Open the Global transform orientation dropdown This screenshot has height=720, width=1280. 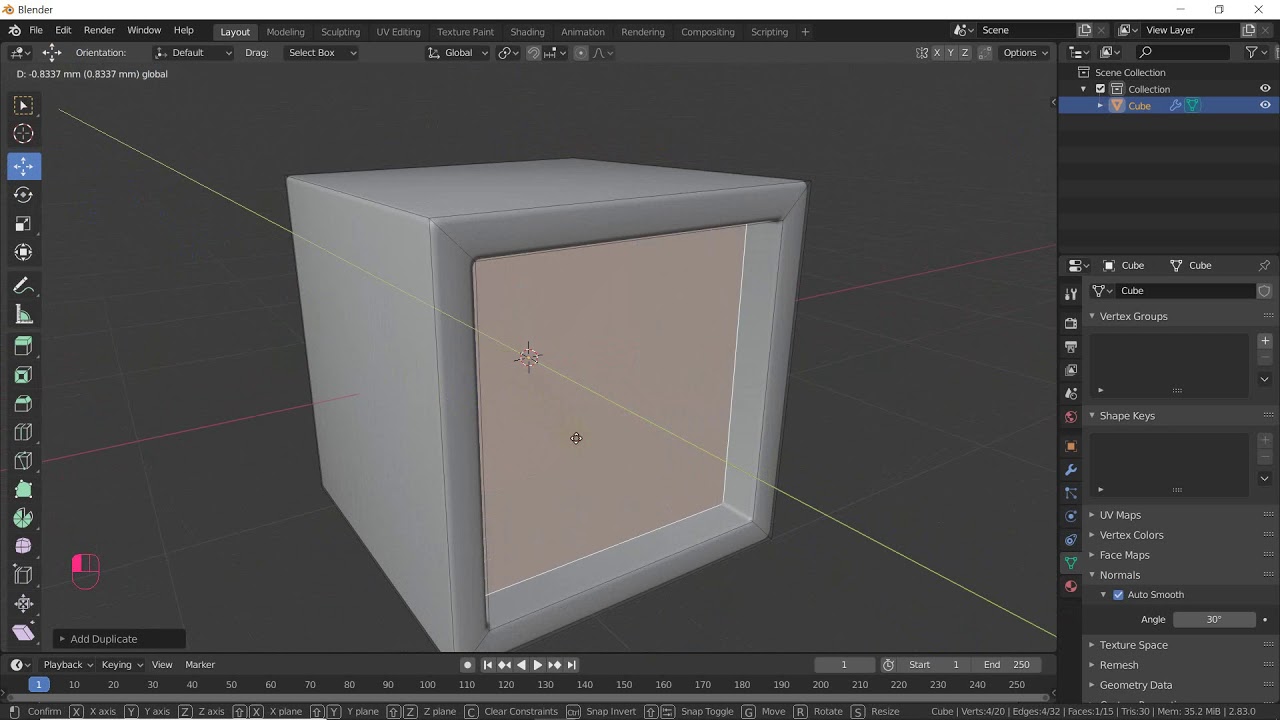coord(458,53)
